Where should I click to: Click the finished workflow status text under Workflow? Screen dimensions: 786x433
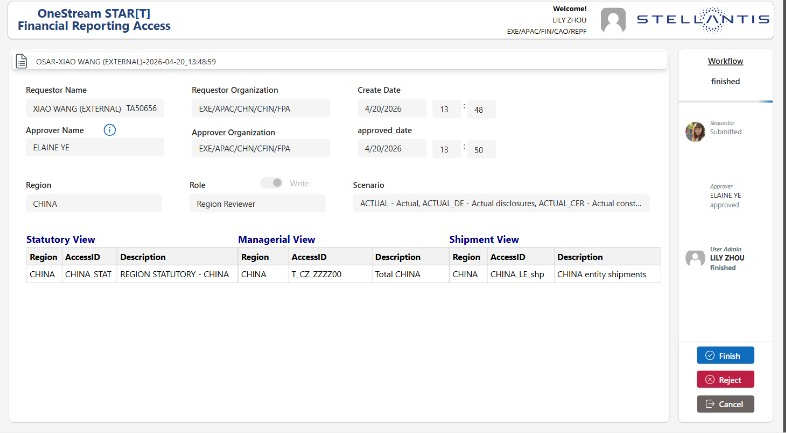click(725, 81)
